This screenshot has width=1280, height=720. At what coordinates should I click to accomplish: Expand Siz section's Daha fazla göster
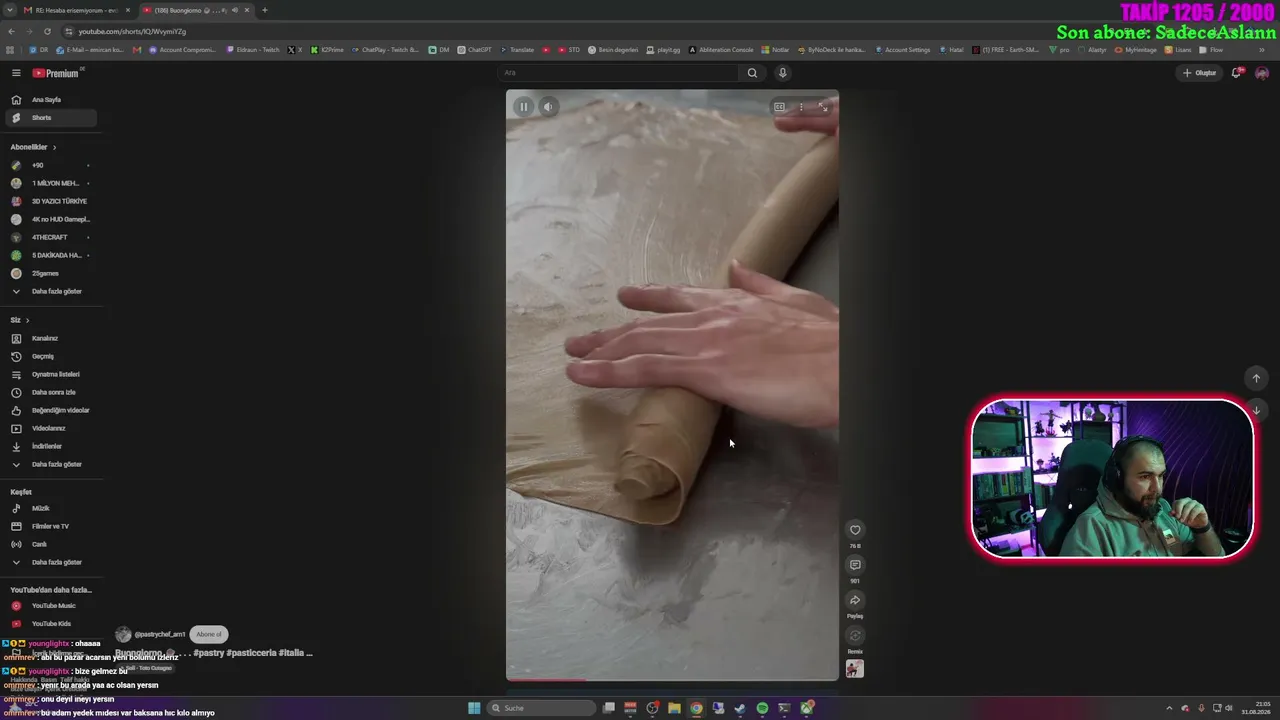50,464
